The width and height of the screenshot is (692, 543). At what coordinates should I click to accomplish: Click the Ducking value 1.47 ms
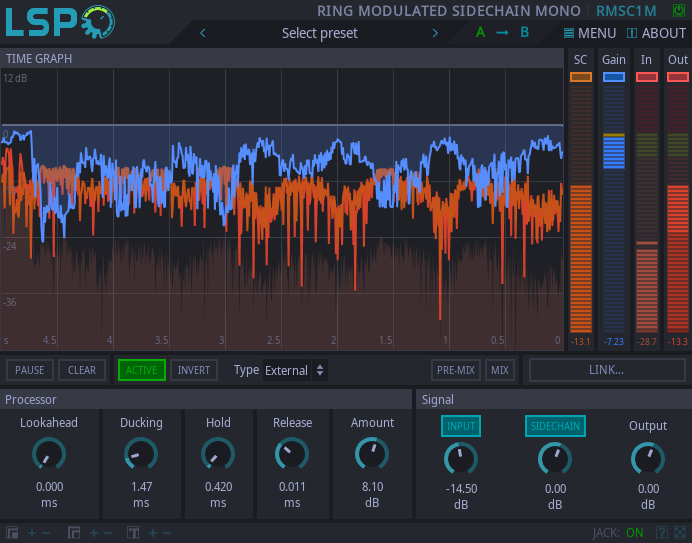click(141, 486)
